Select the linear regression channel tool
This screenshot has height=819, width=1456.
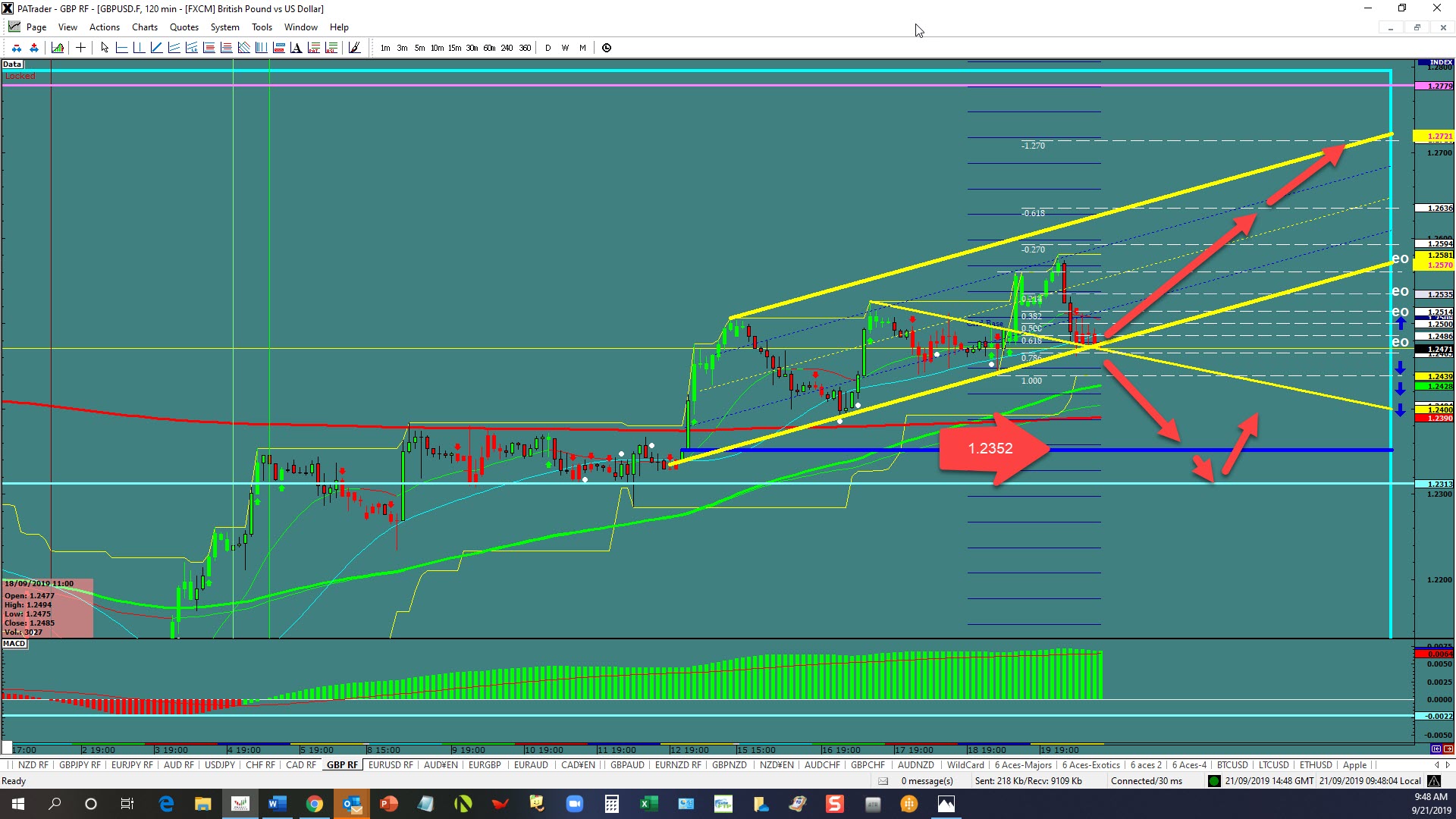point(191,48)
